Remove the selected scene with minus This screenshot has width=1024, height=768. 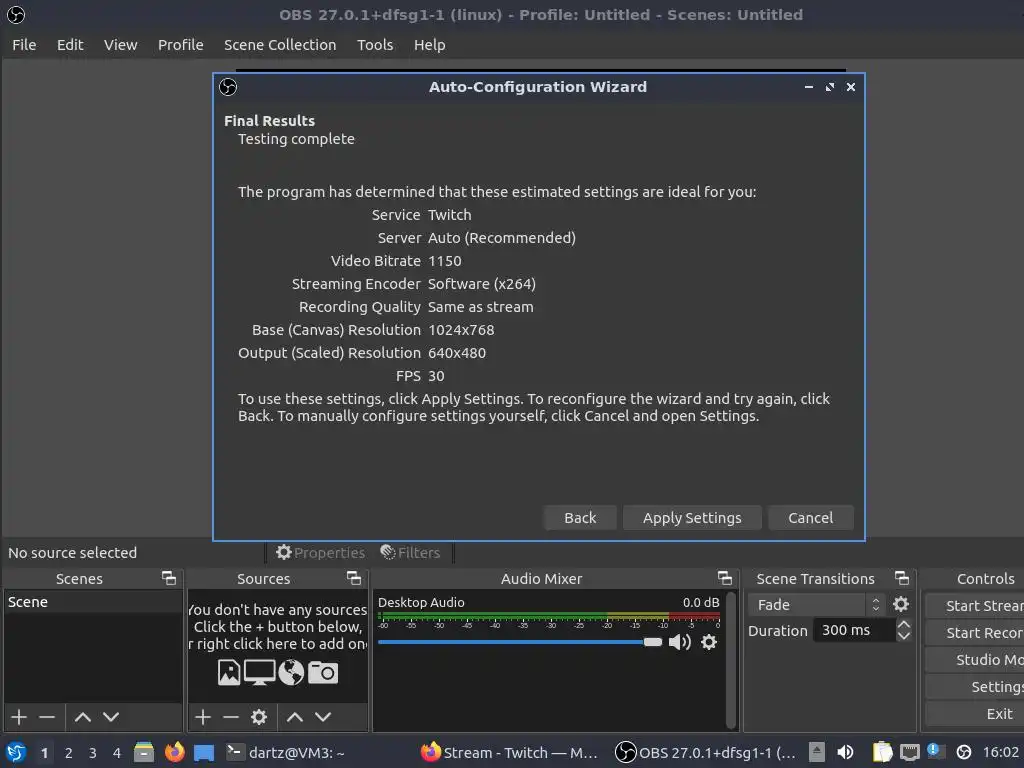47,717
